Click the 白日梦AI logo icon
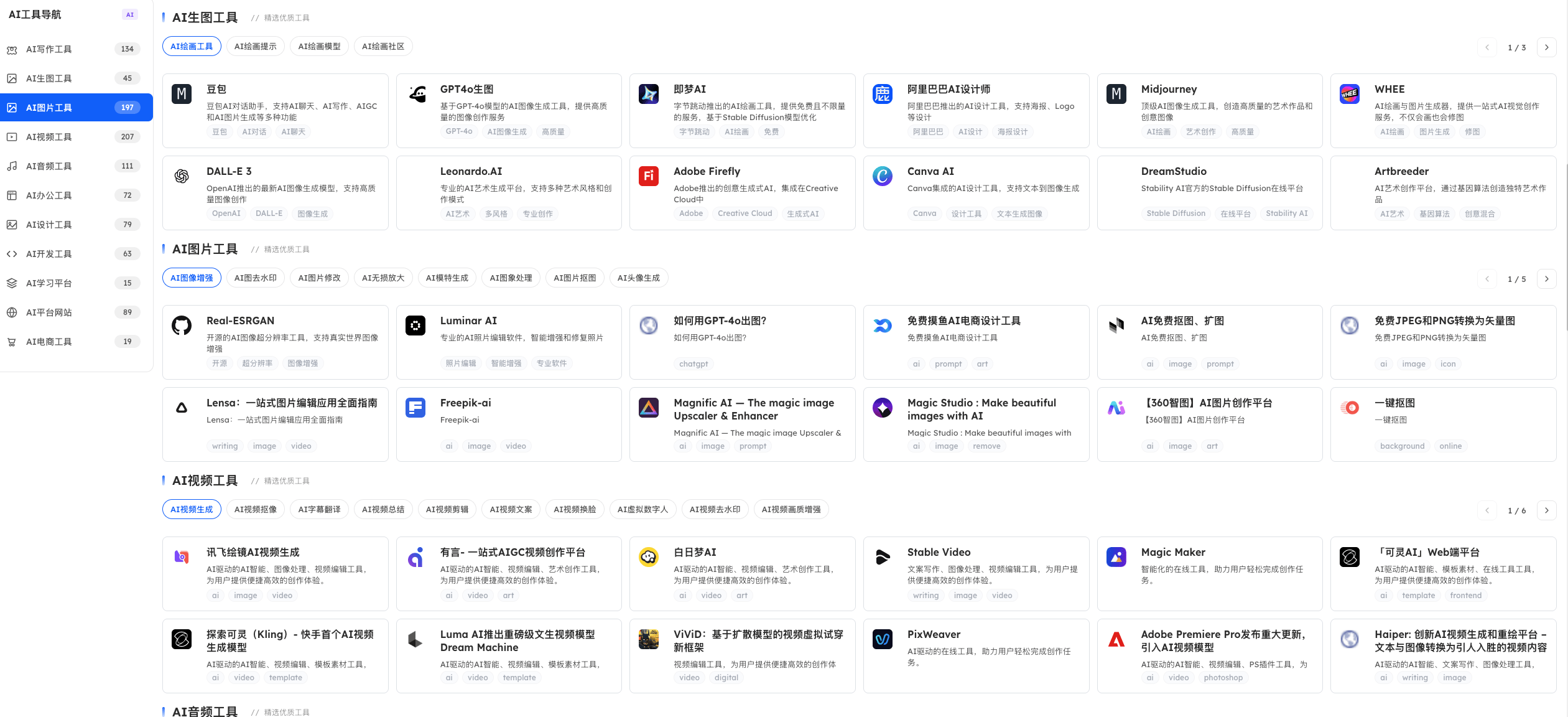This screenshot has height=717, width=1568. coord(649,557)
